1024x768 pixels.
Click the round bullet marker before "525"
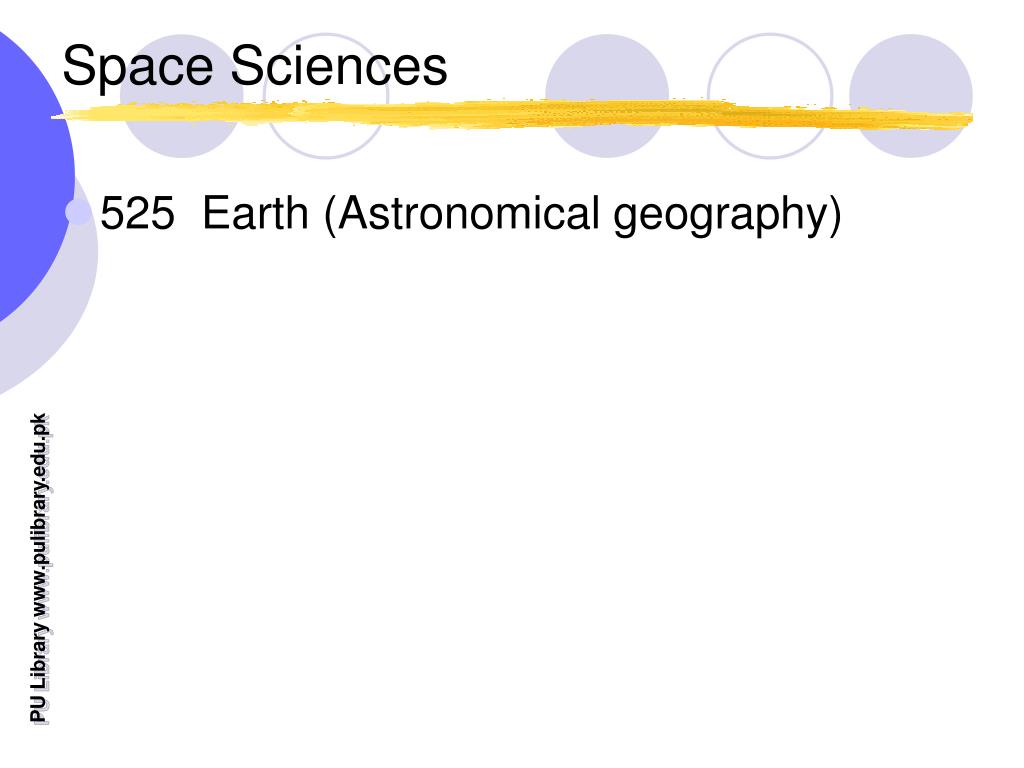coord(78,213)
